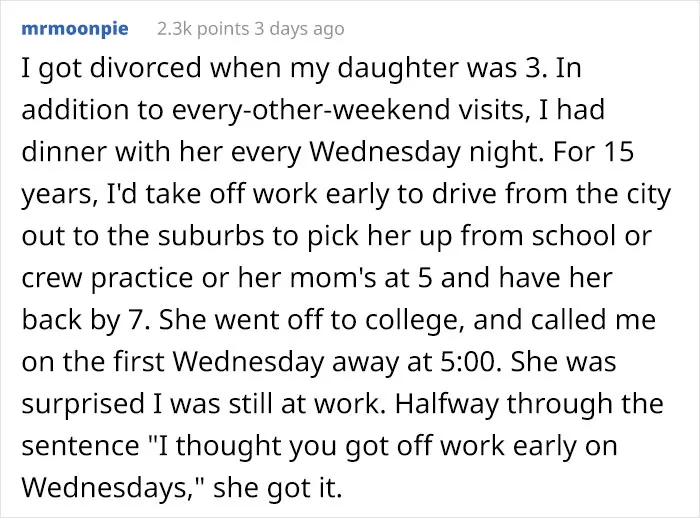Click the word "sentence" starting the quote line
Viewport: 700px width, 518px height.
[x=80, y=446]
